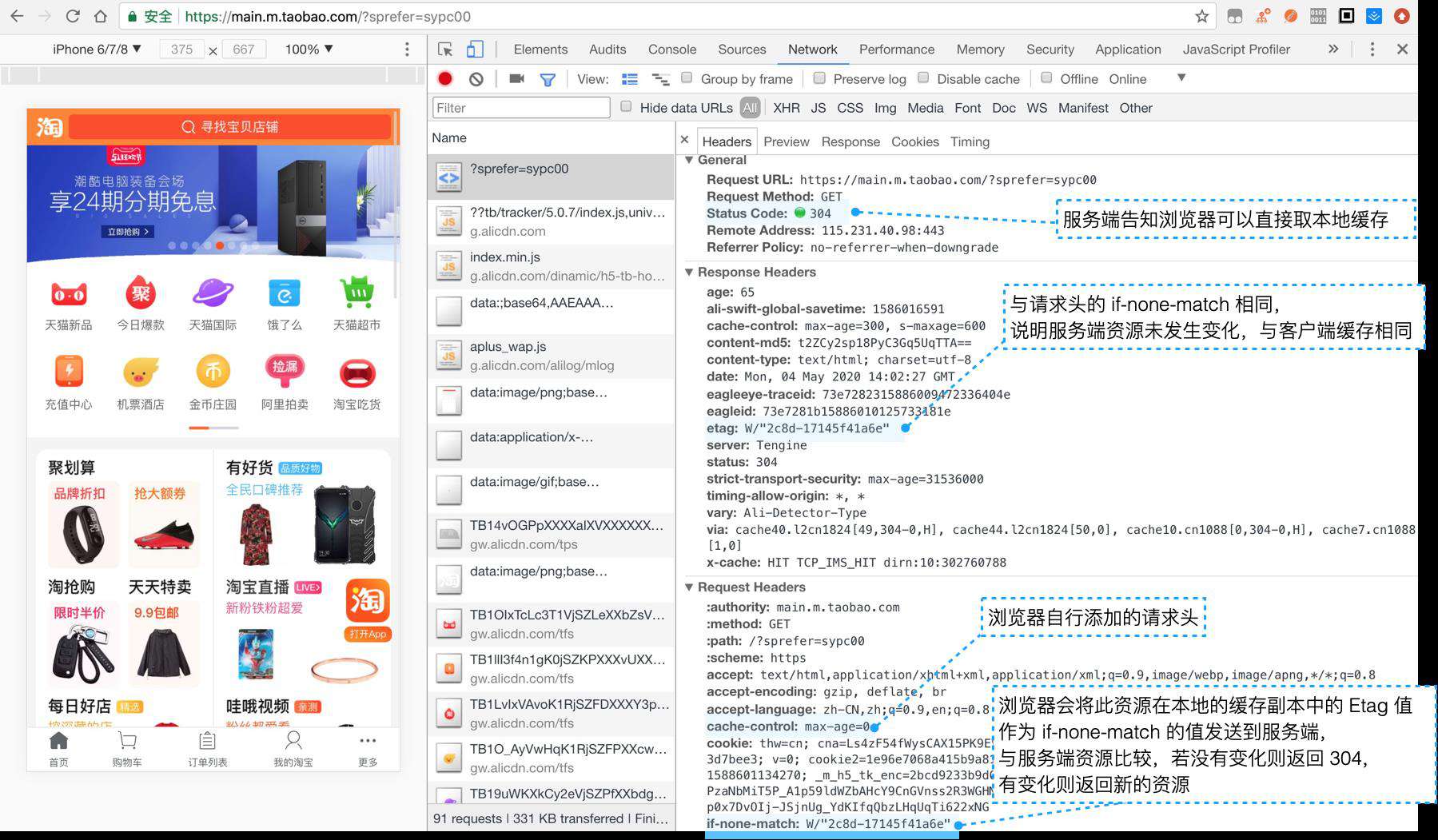Check the Offline checkbox
The width and height of the screenshot is (1438, 840).
[1046, 78]
